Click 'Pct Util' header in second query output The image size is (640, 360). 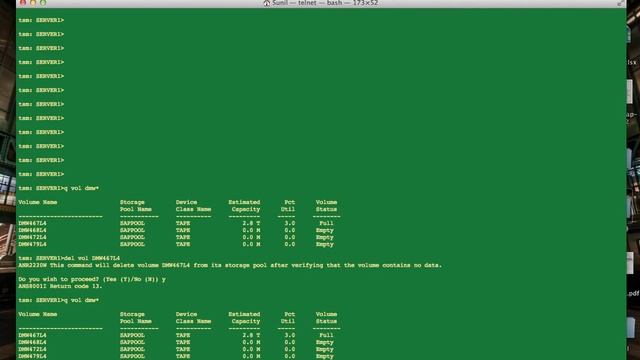[288, 318]
